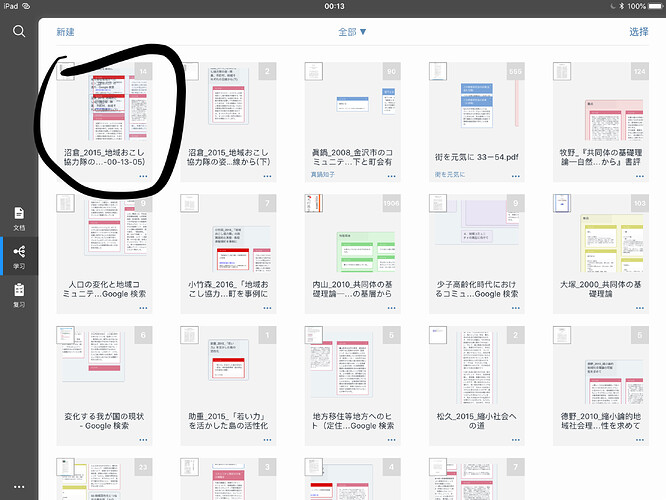Click the page count badge 90
The image size is (666, 500).
391,71
